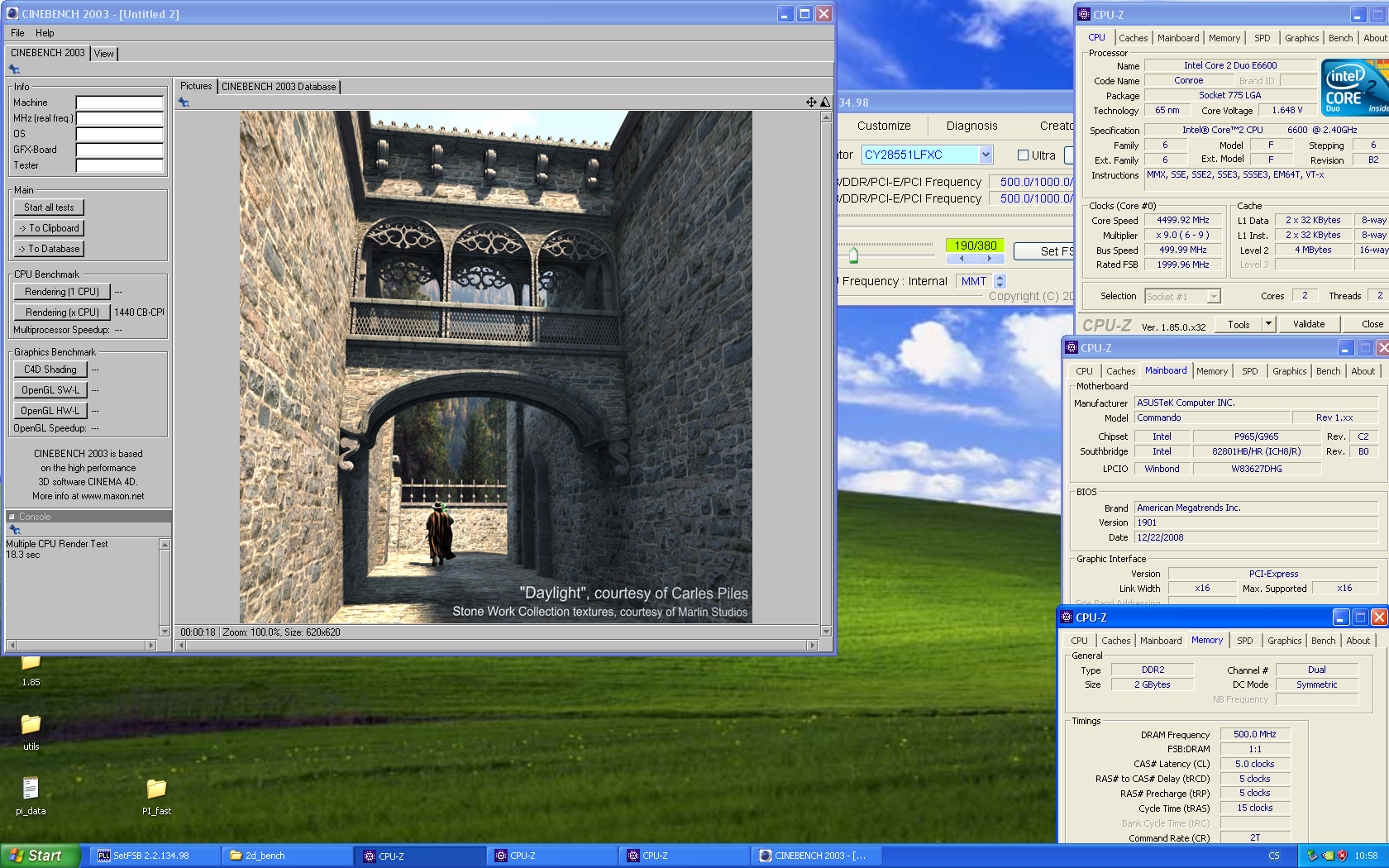Screen dimensions: 1389x868
Task: Click the GFX-Board input field
Action: pos(120,150)
